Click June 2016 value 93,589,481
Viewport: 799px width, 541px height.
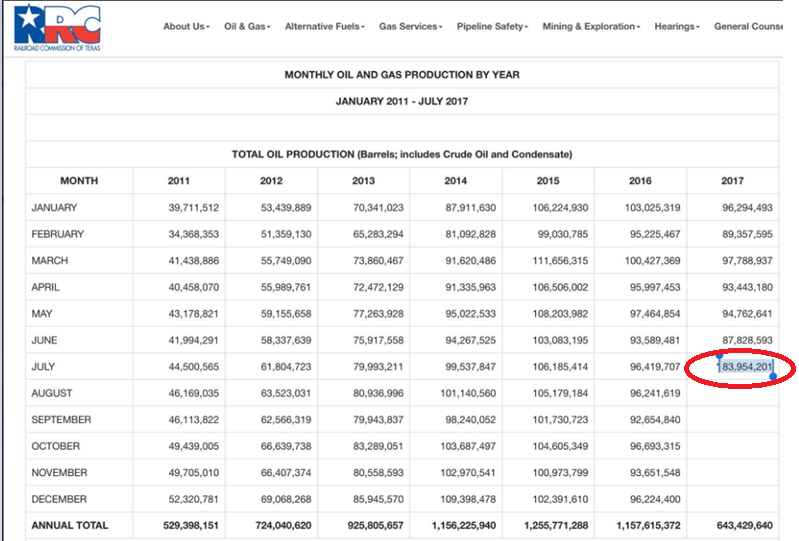click(x=655, y=340)
